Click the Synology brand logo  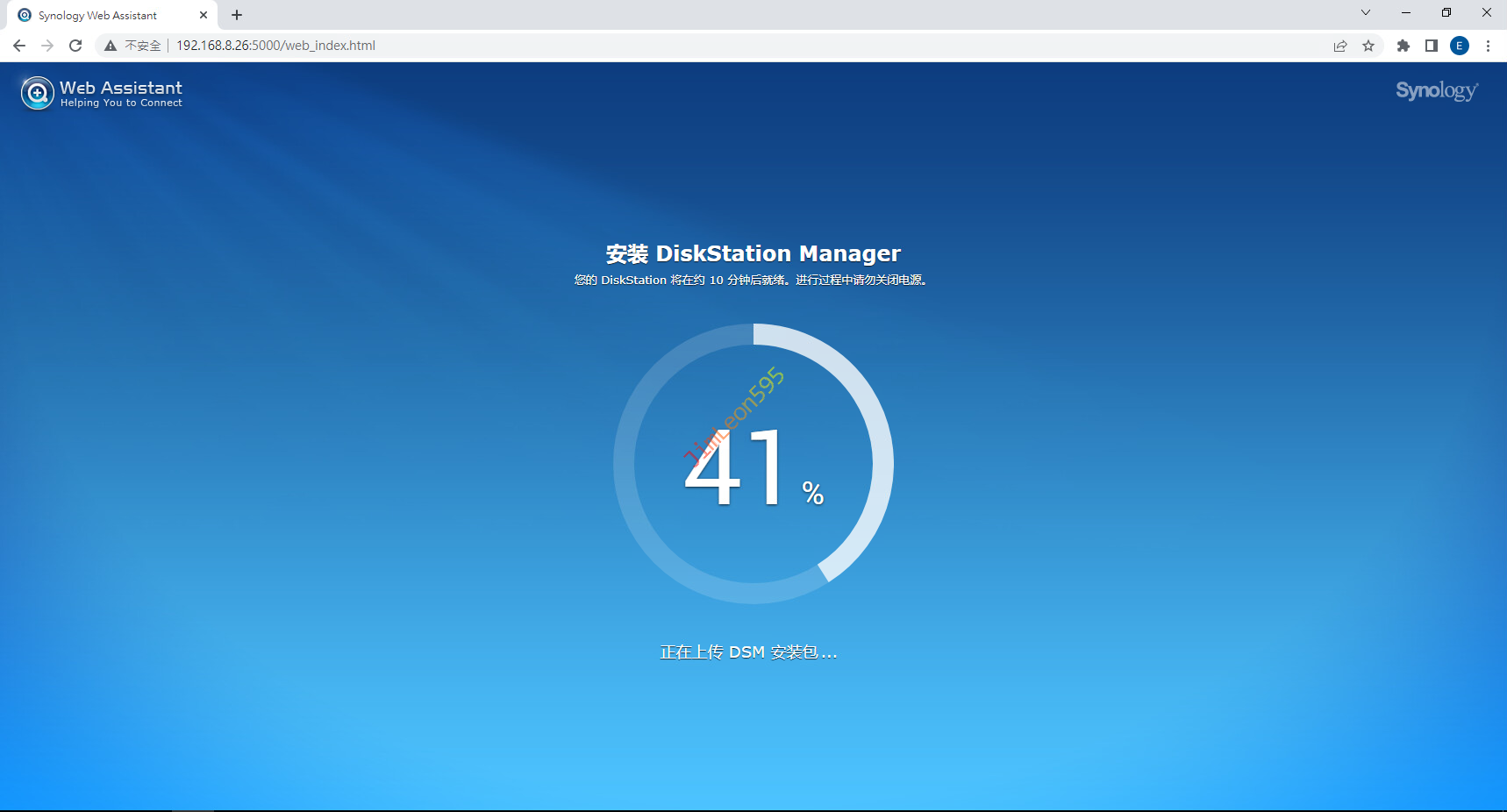coord(1436,91)
